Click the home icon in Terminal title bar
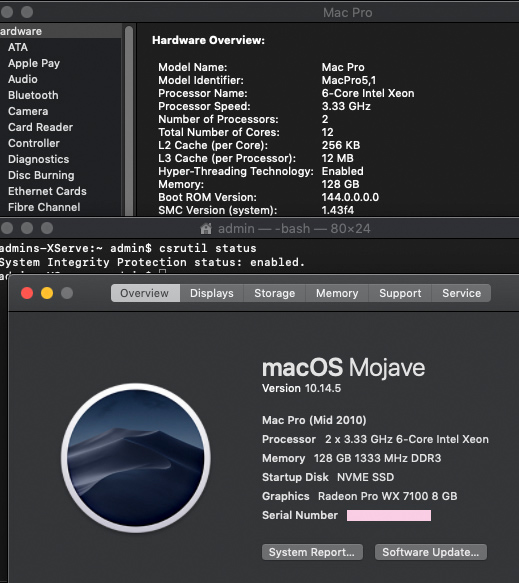Screen dimensions: 519x583 [206, 228]
